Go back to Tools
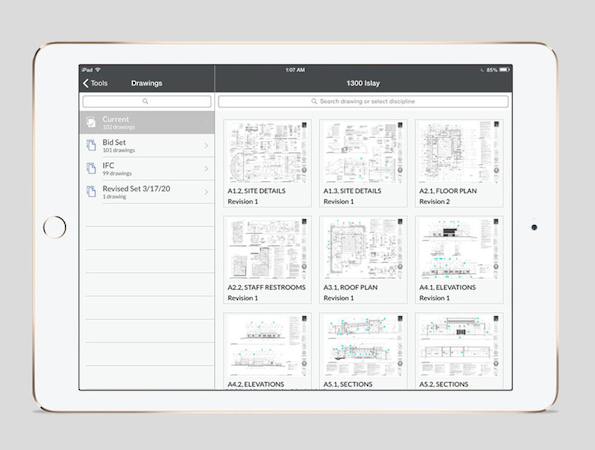 point(95,83)
